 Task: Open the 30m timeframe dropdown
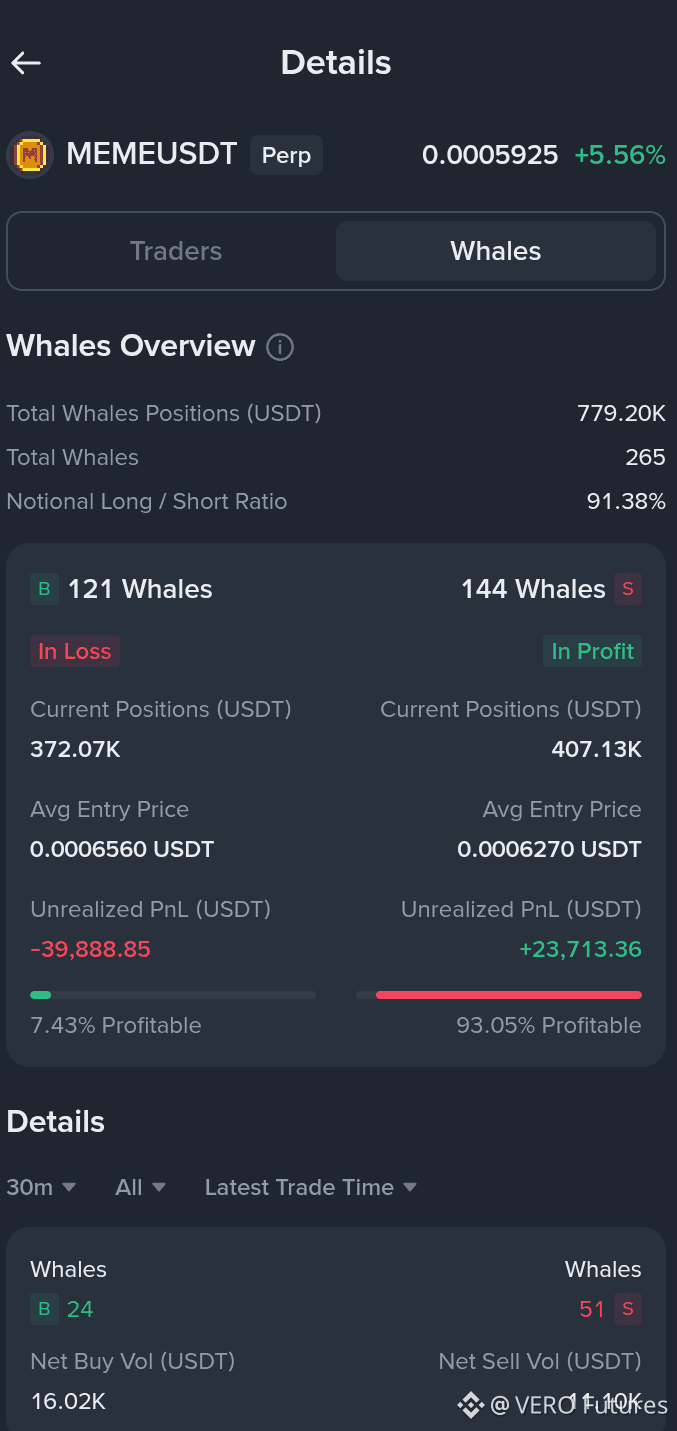tap(41, 1187)
